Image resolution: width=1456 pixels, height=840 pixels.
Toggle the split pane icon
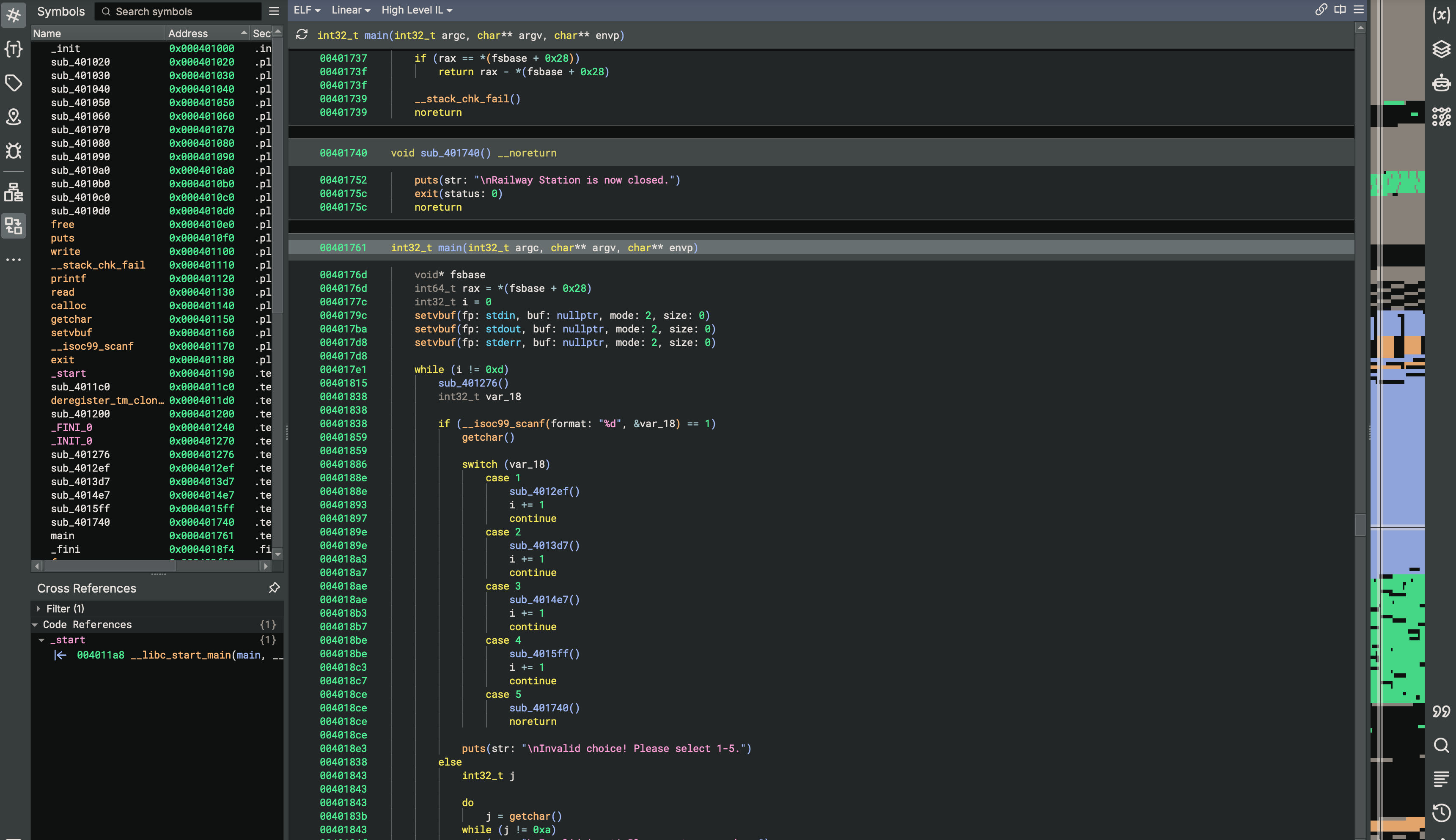pyautogui.click(x=1340, y=10)
